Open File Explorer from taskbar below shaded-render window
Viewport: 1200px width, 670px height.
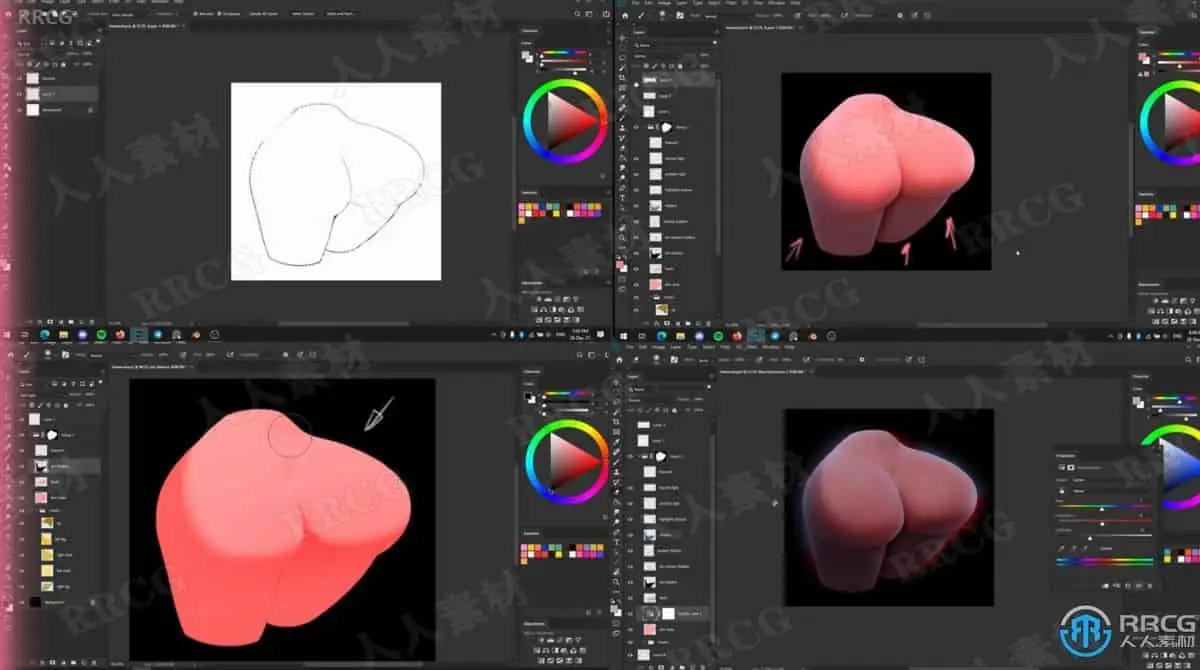point(680,334)
